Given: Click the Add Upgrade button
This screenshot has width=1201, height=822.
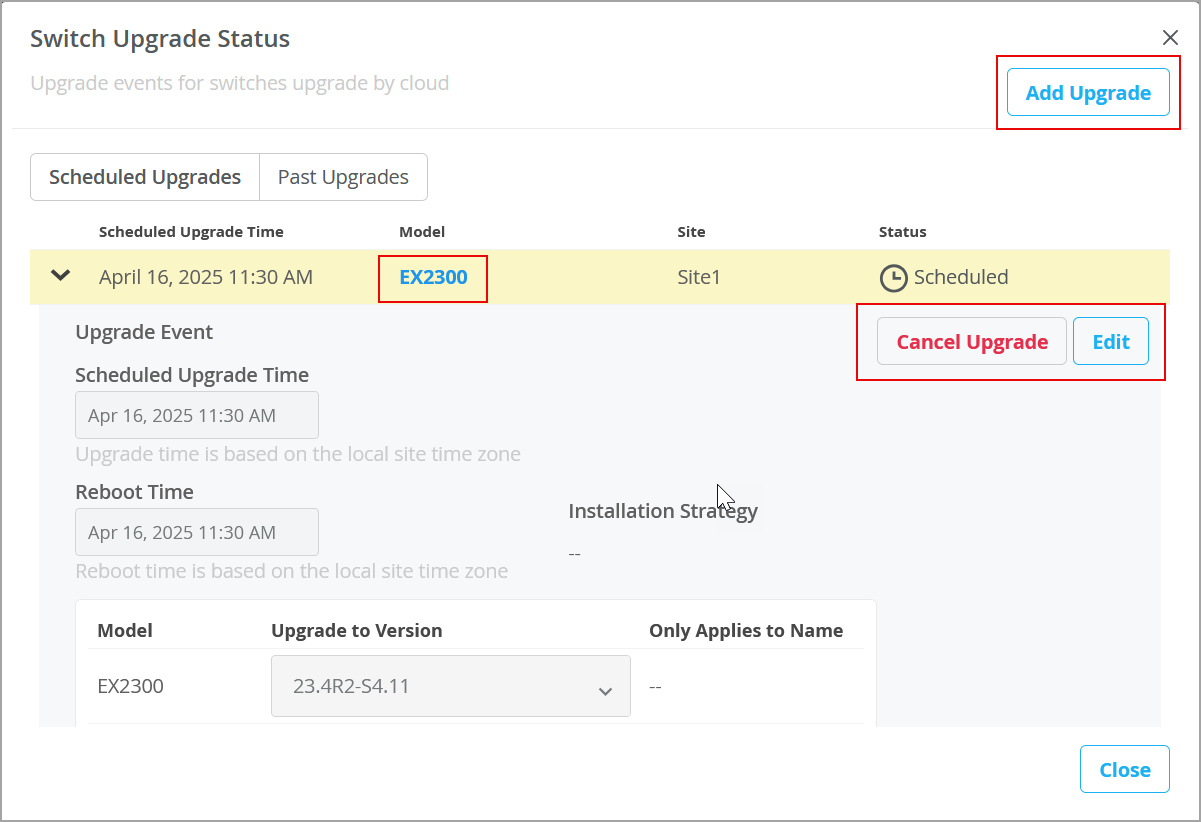Looking at the screenshot, I should (x=1088, y=93).
